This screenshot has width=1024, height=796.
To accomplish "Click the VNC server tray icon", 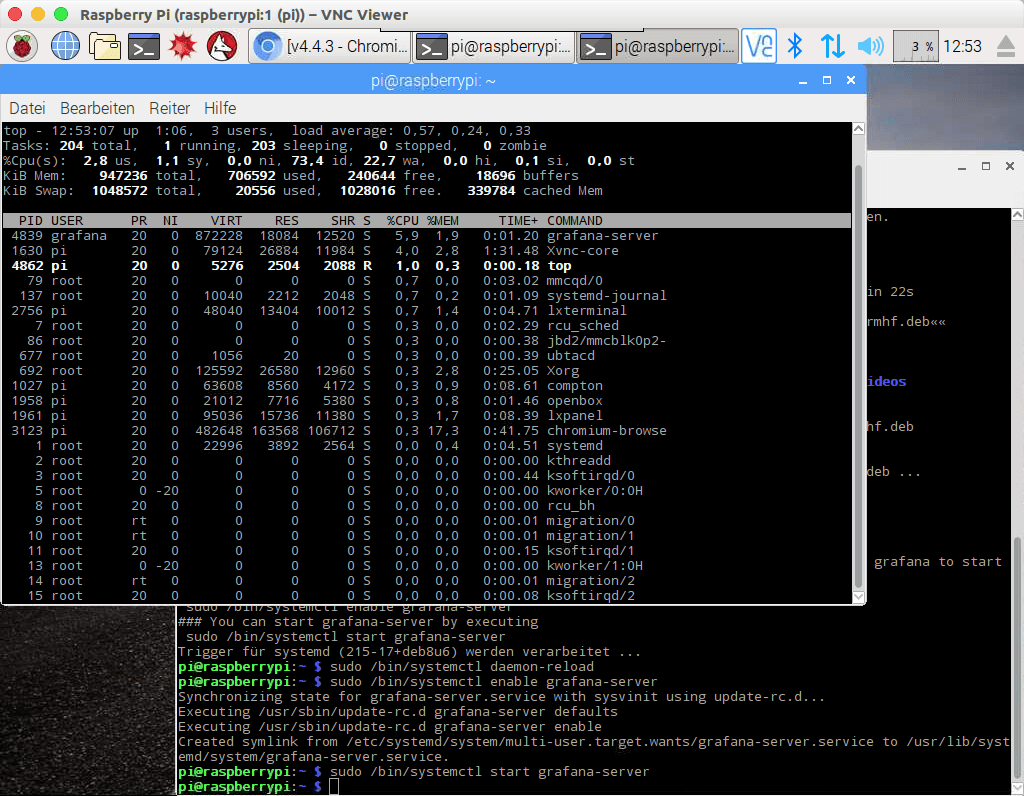I will 760,46.
